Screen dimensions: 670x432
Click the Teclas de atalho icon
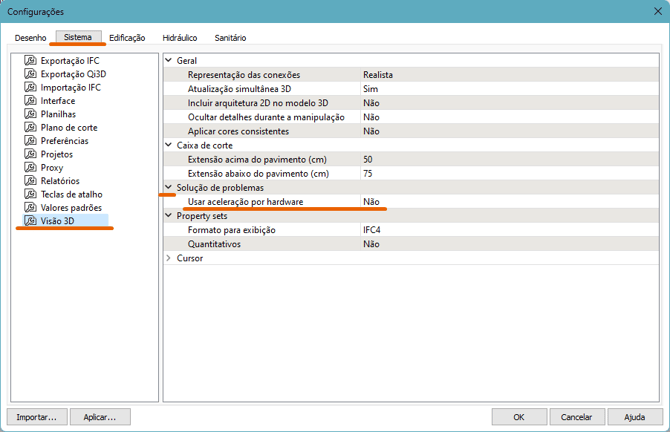point(30,194)
